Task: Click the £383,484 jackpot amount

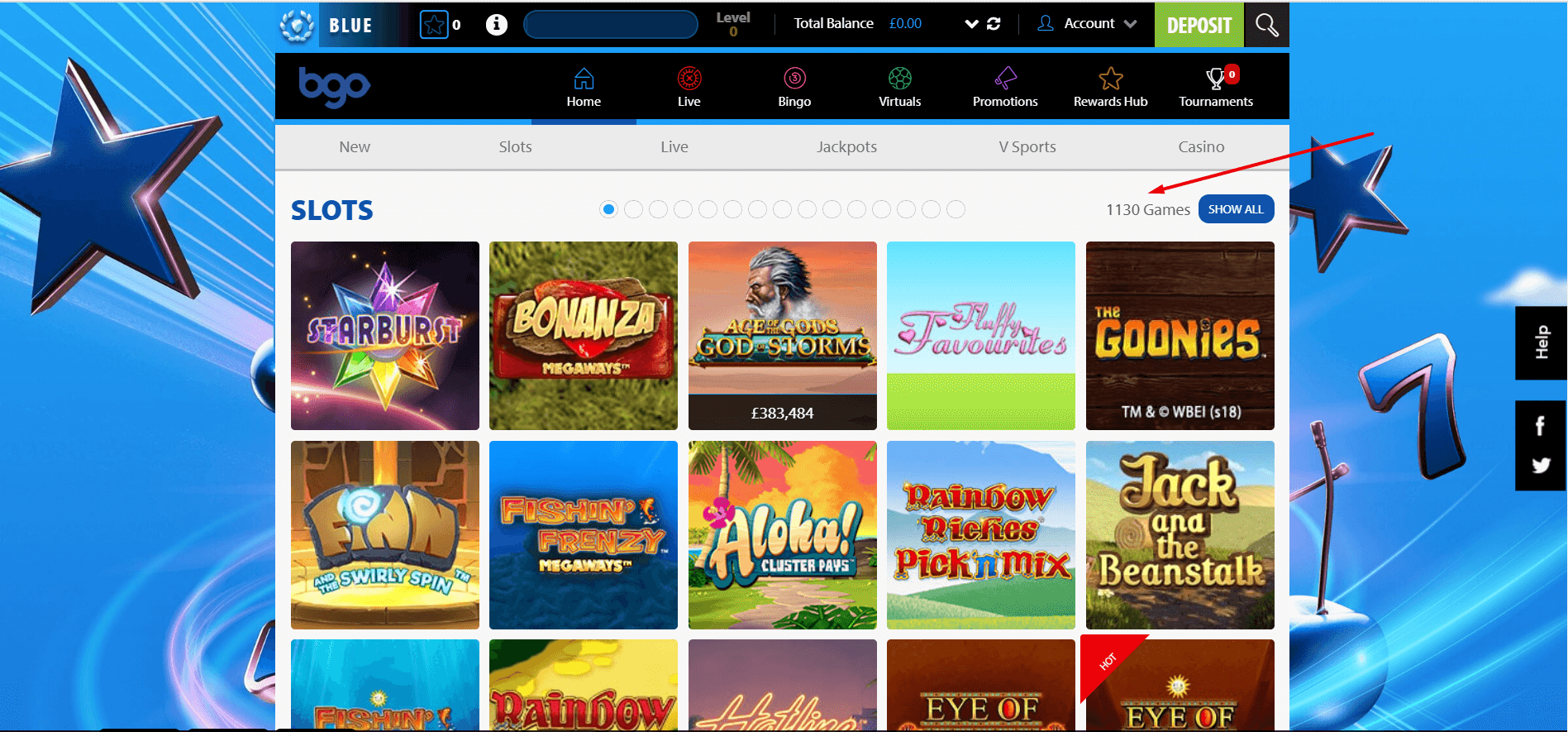Action: (782, 413)
